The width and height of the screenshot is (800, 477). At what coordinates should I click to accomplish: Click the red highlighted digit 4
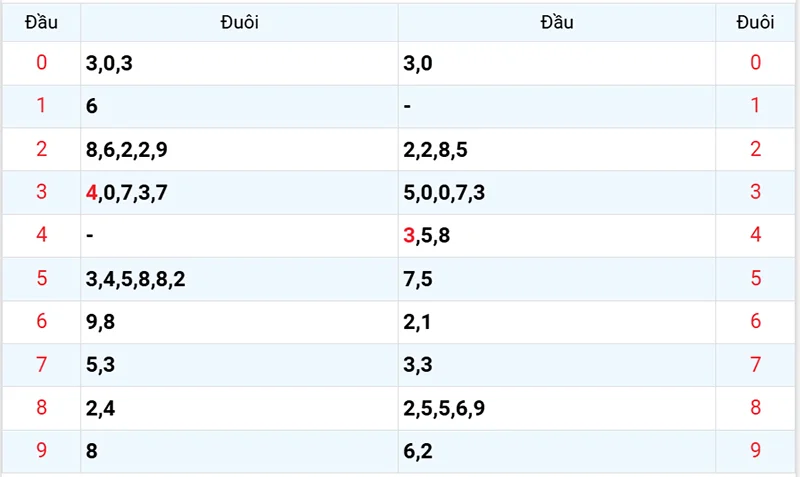click(92, 193)
